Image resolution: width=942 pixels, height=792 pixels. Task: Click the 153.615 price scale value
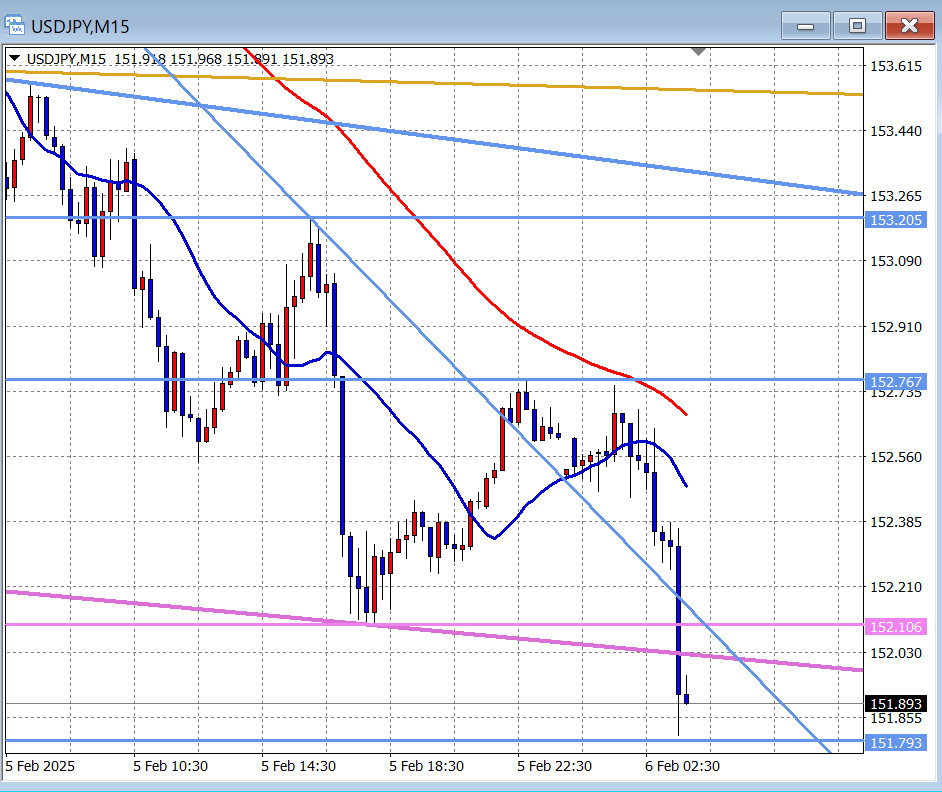click(x=896, y=66)
